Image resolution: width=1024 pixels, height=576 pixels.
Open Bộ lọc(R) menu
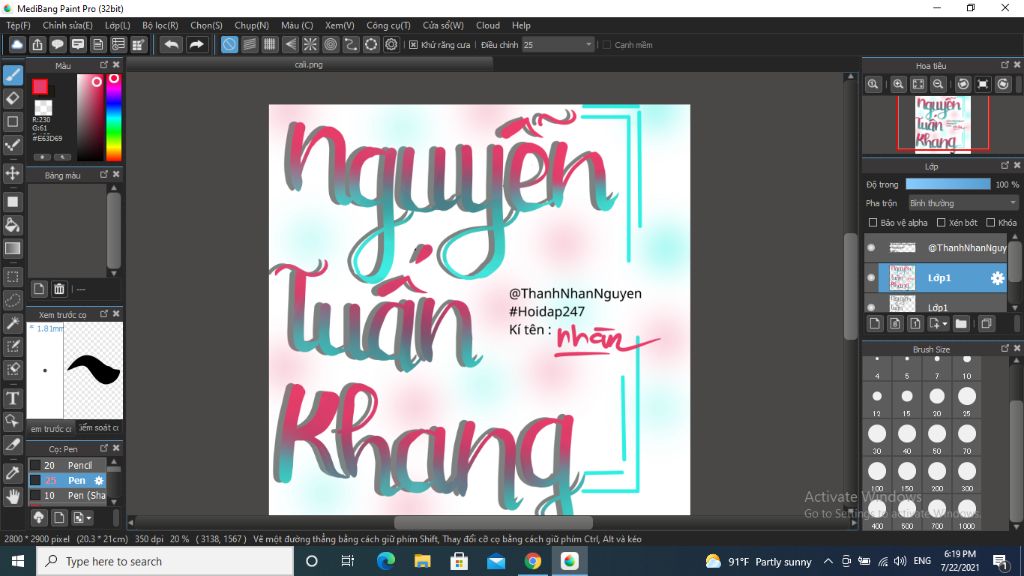pyautogui.click(x=160, y=25)
